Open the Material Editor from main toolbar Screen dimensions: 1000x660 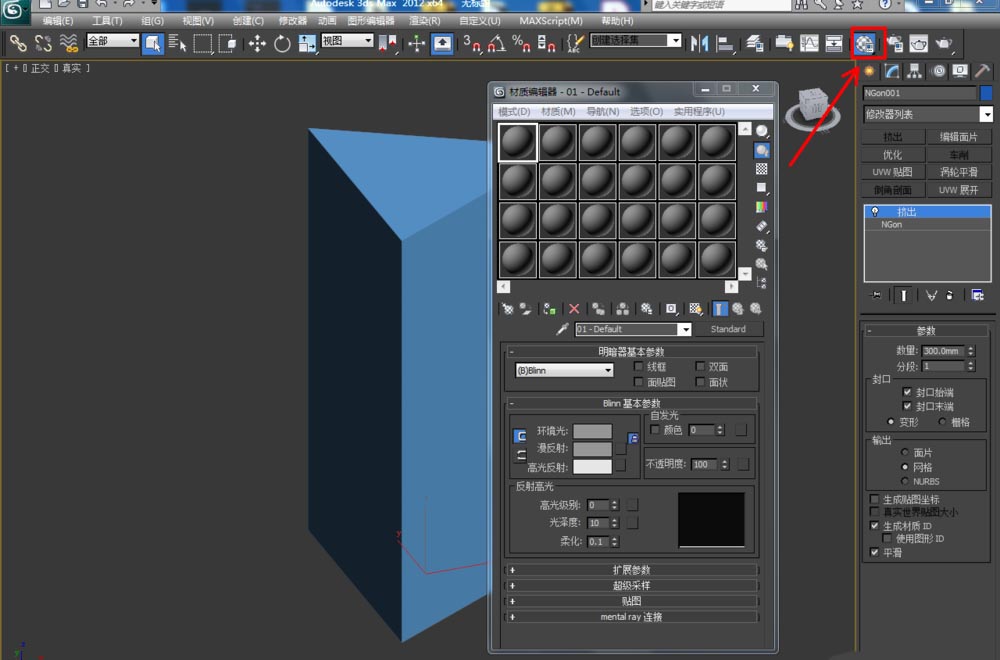865,43
